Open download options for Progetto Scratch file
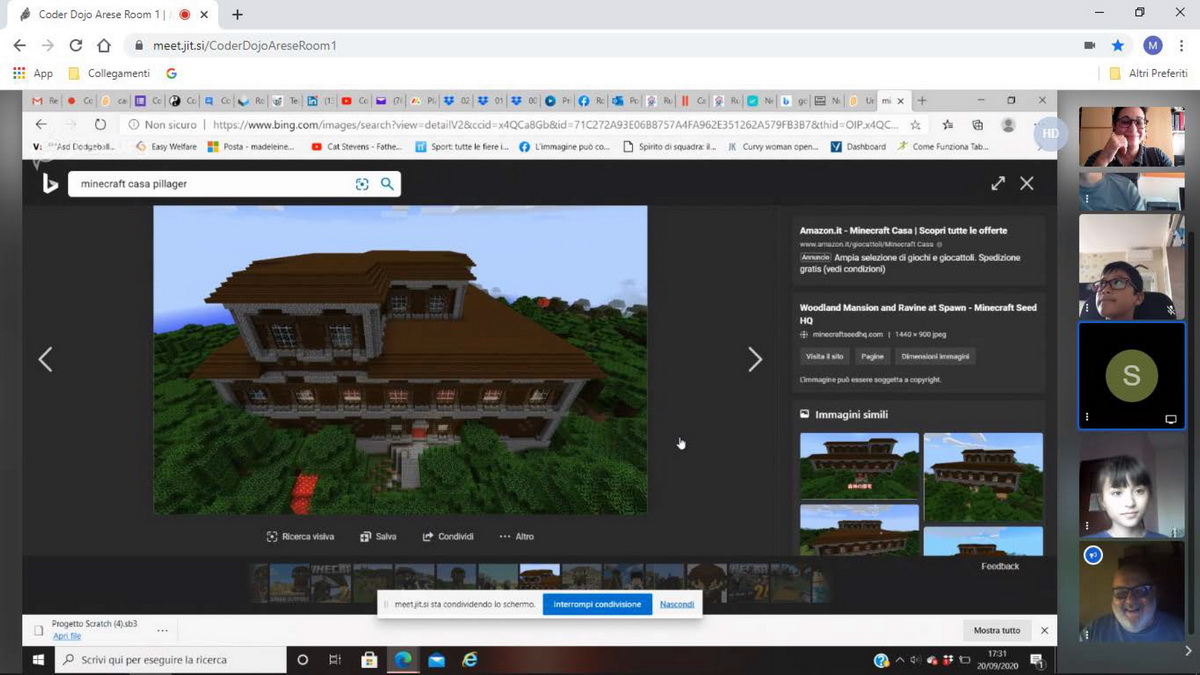Image resolution: width=1200 pixels, height=675 pixels. click(162, 630)
